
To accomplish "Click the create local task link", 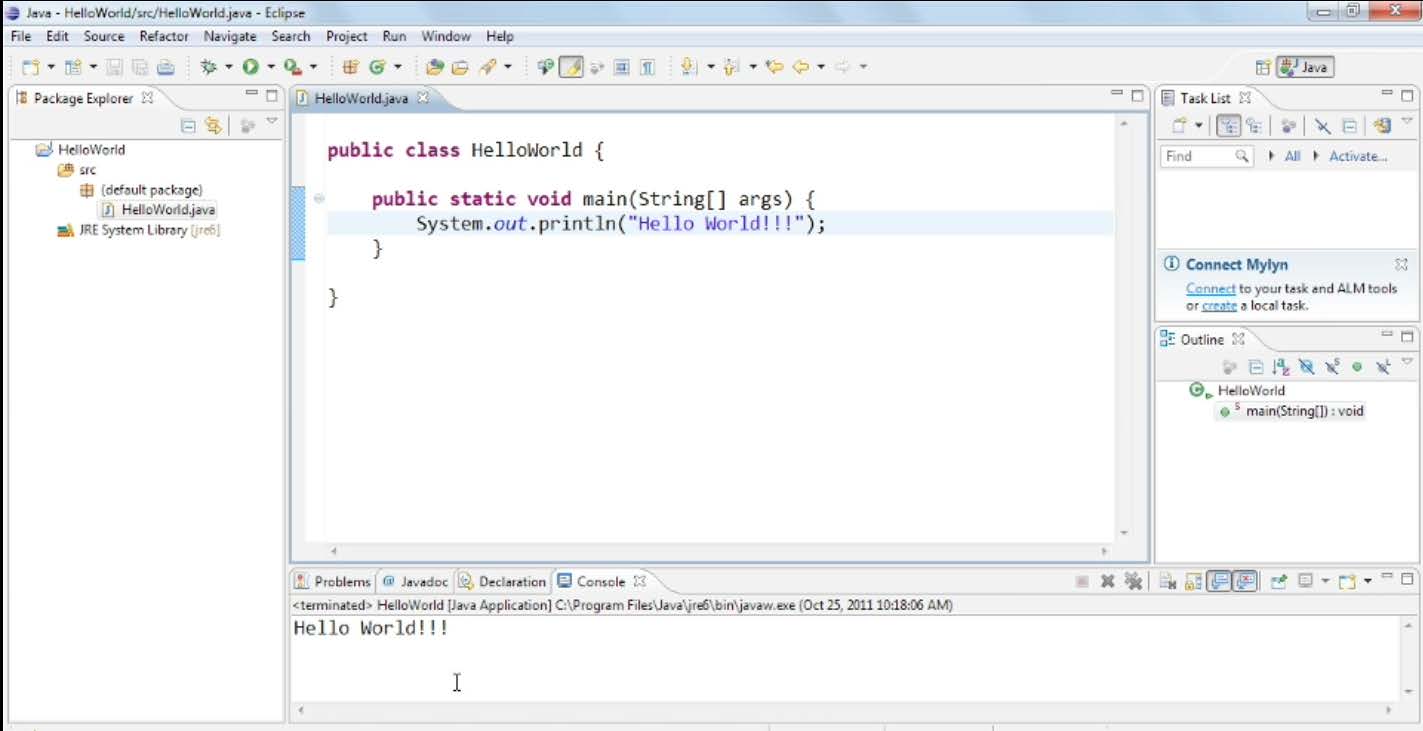I will tap(1219, 306).
